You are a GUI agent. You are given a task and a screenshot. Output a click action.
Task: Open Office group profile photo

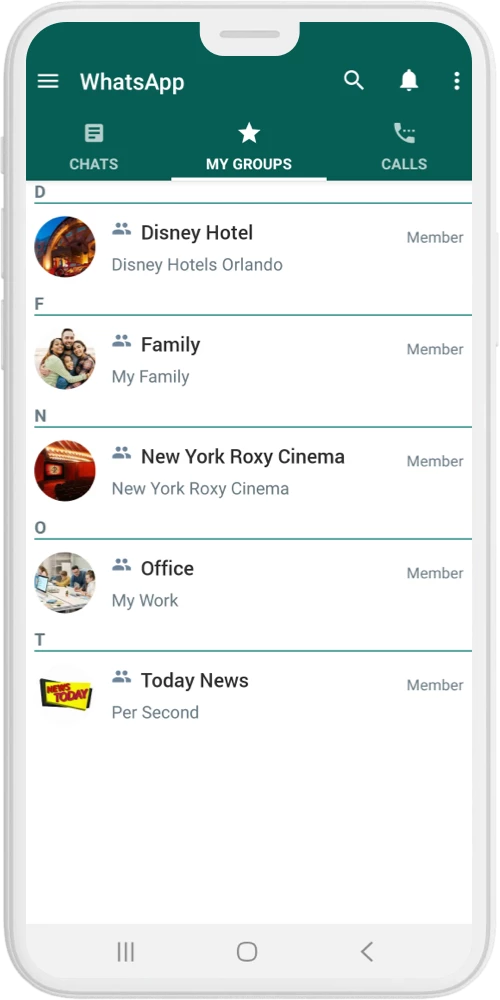(64, 582)
